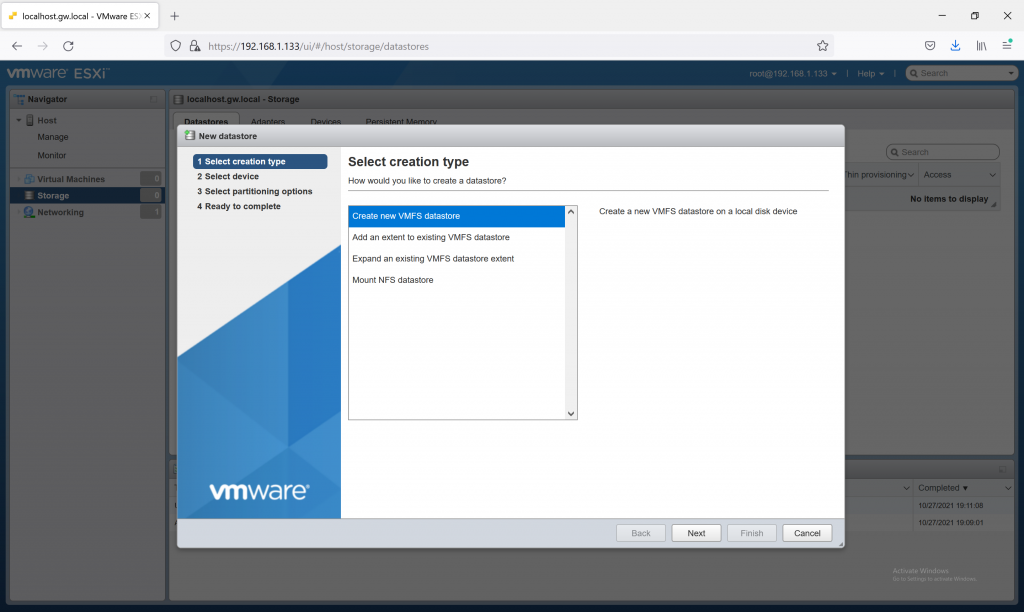Click the tracking protection shield icon
1024x612 pixels.
[x=175, y=46]
